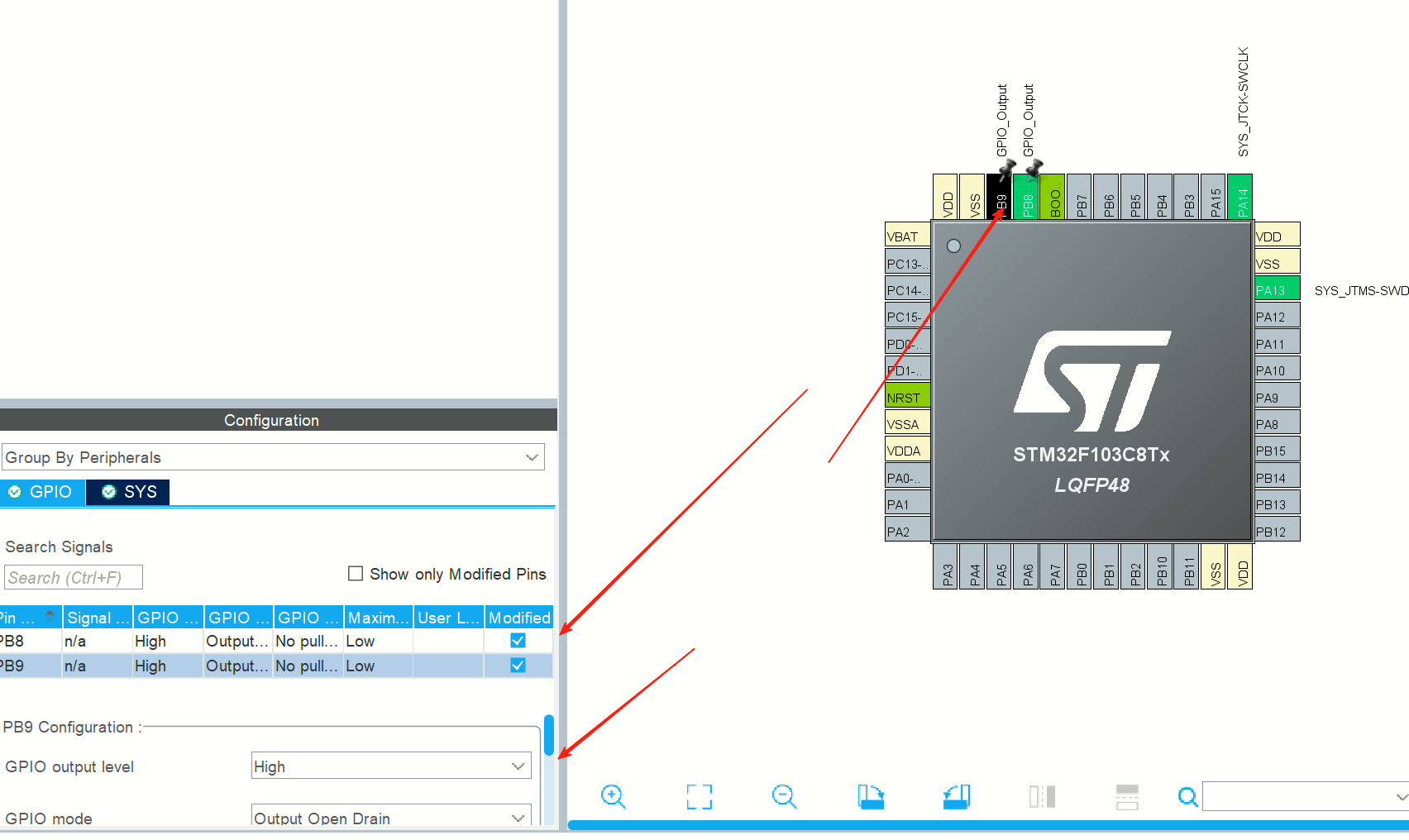Select pin PB9 on the chip

pyautogui.click(x=999, y=197)
